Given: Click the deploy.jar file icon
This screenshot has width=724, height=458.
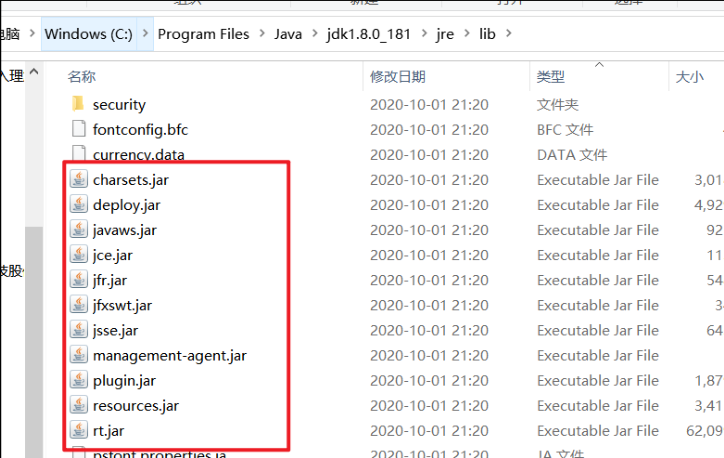Looking at the screenshot, I should click(79, 205).
